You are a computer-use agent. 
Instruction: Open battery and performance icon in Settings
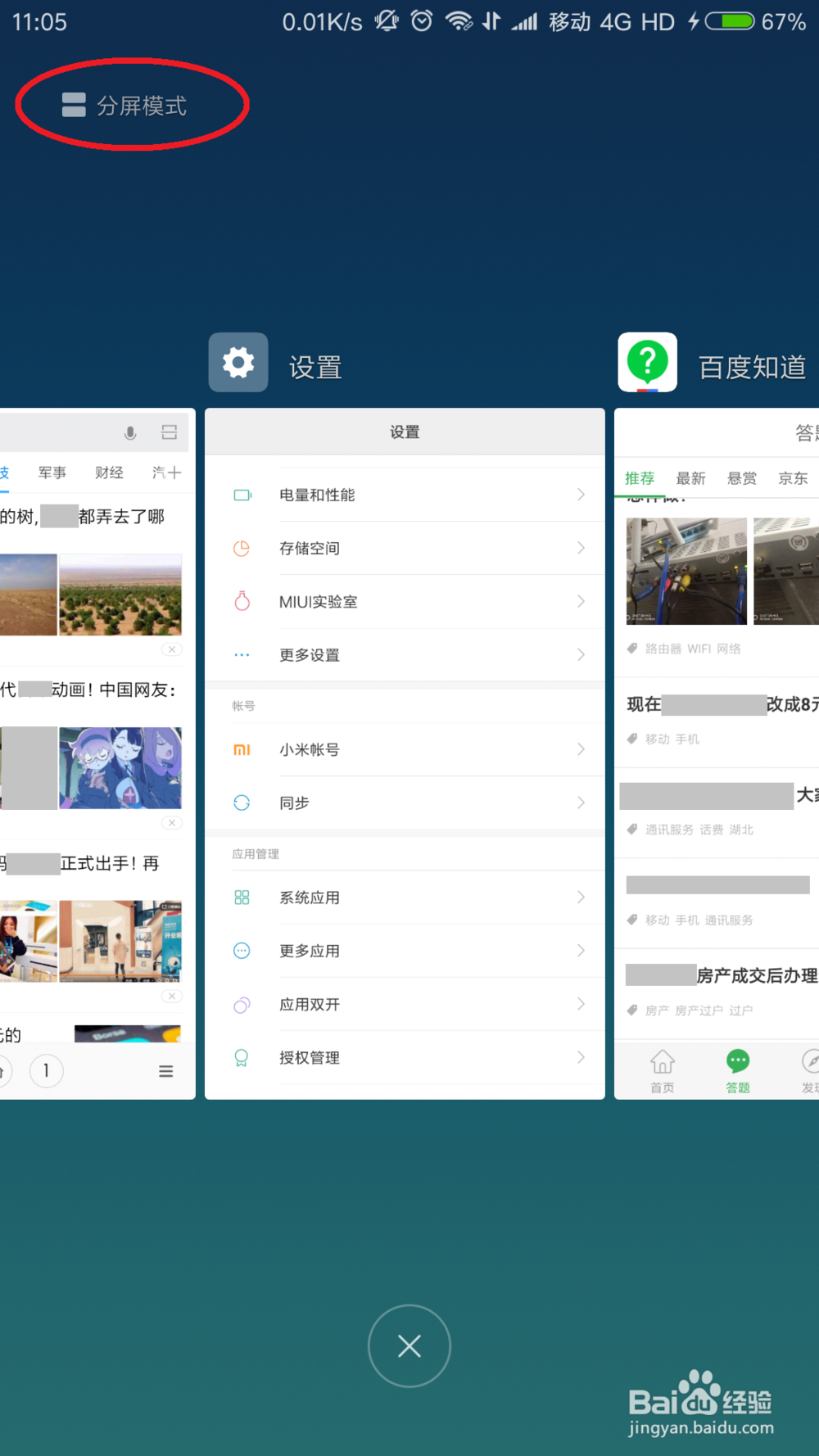[242, 495]
